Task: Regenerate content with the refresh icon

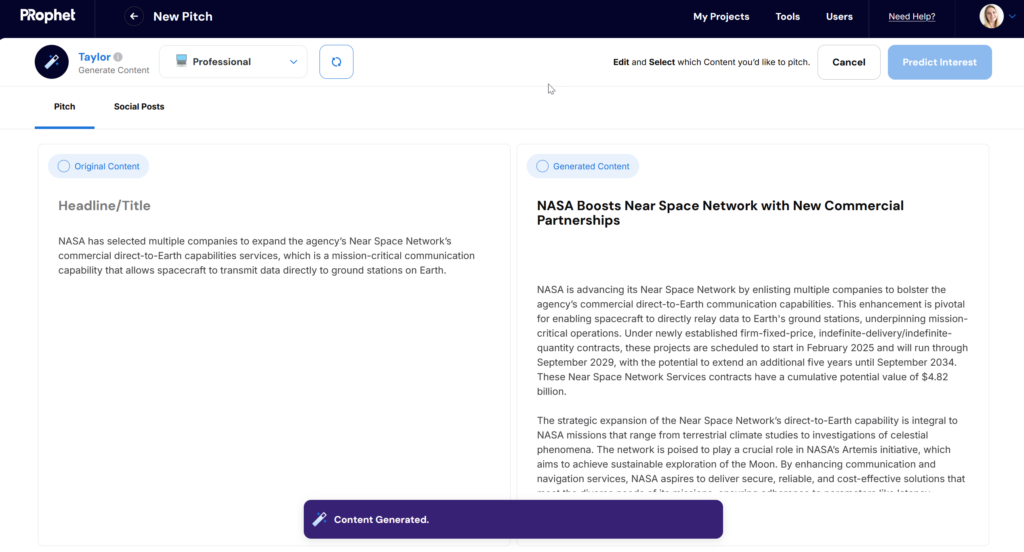Action: (336, 62)
